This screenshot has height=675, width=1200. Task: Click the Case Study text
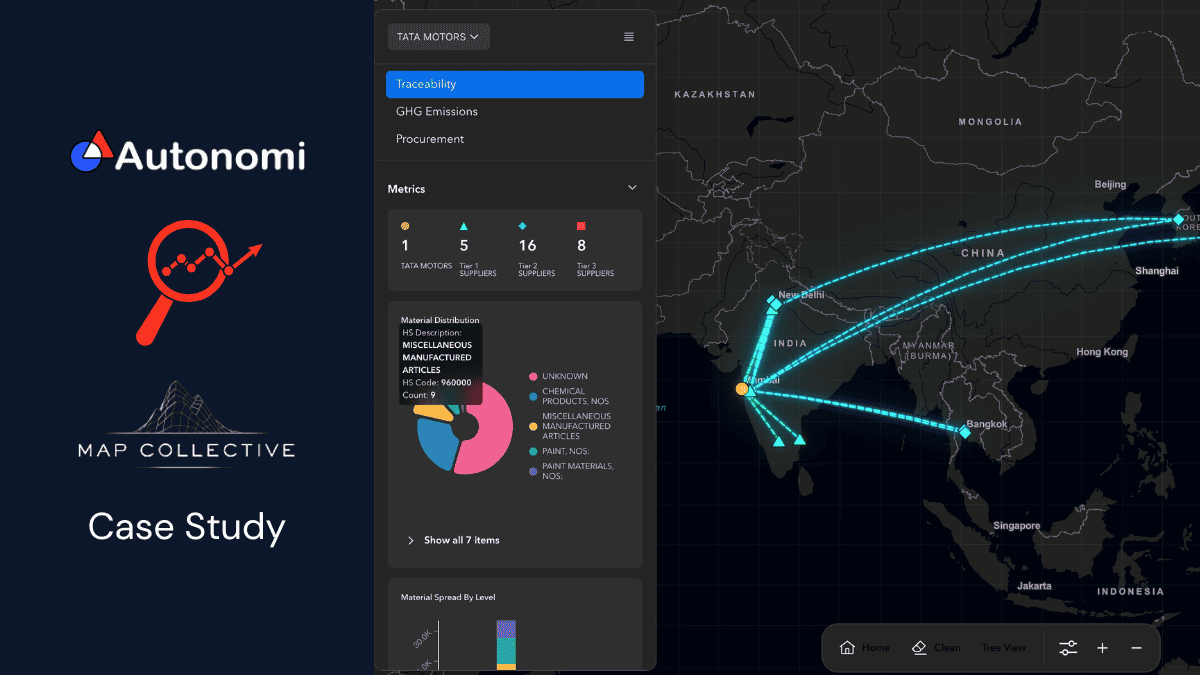187,526
